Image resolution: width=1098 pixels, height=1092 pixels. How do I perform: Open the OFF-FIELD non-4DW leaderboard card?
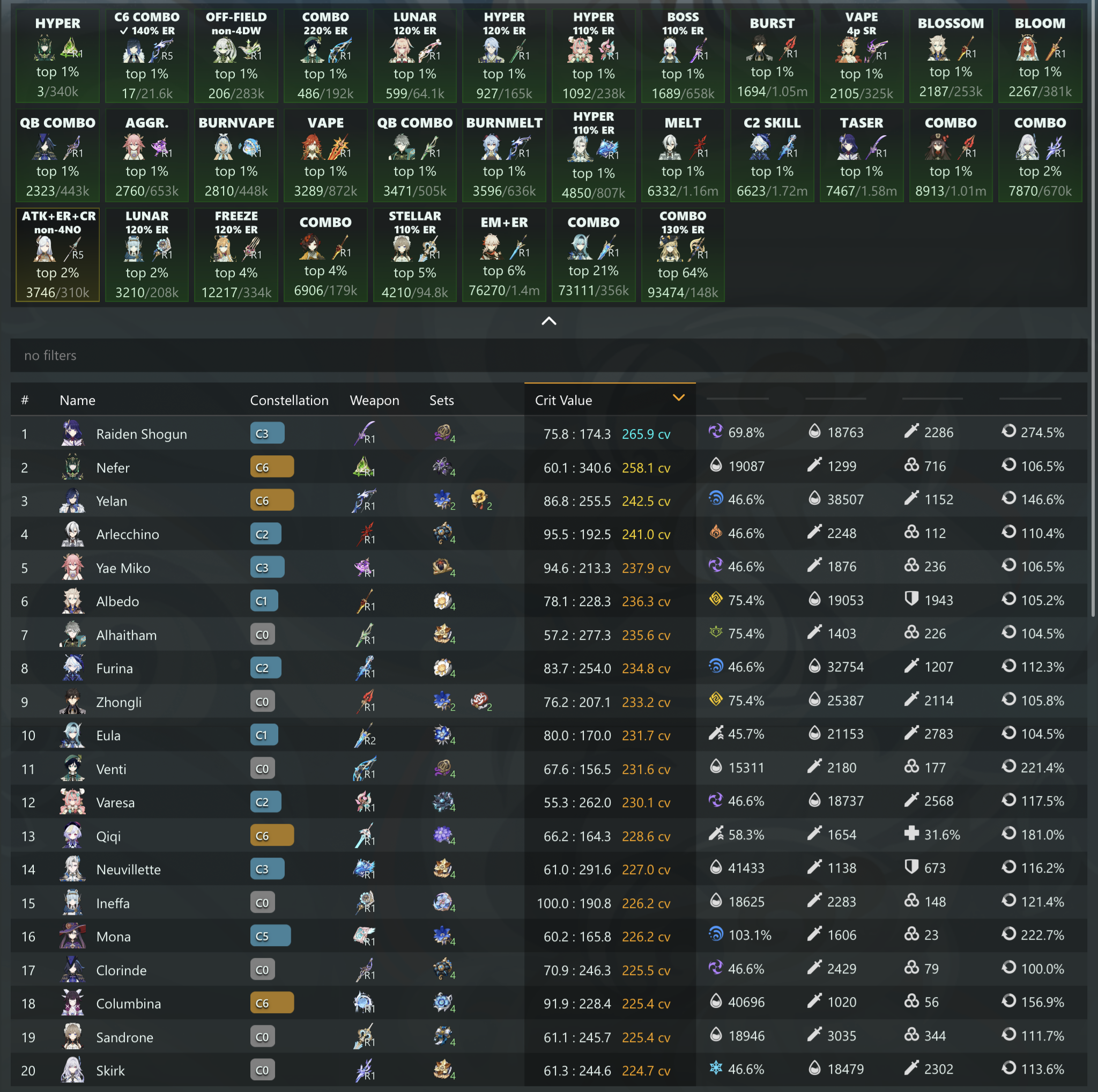[236, 56]
